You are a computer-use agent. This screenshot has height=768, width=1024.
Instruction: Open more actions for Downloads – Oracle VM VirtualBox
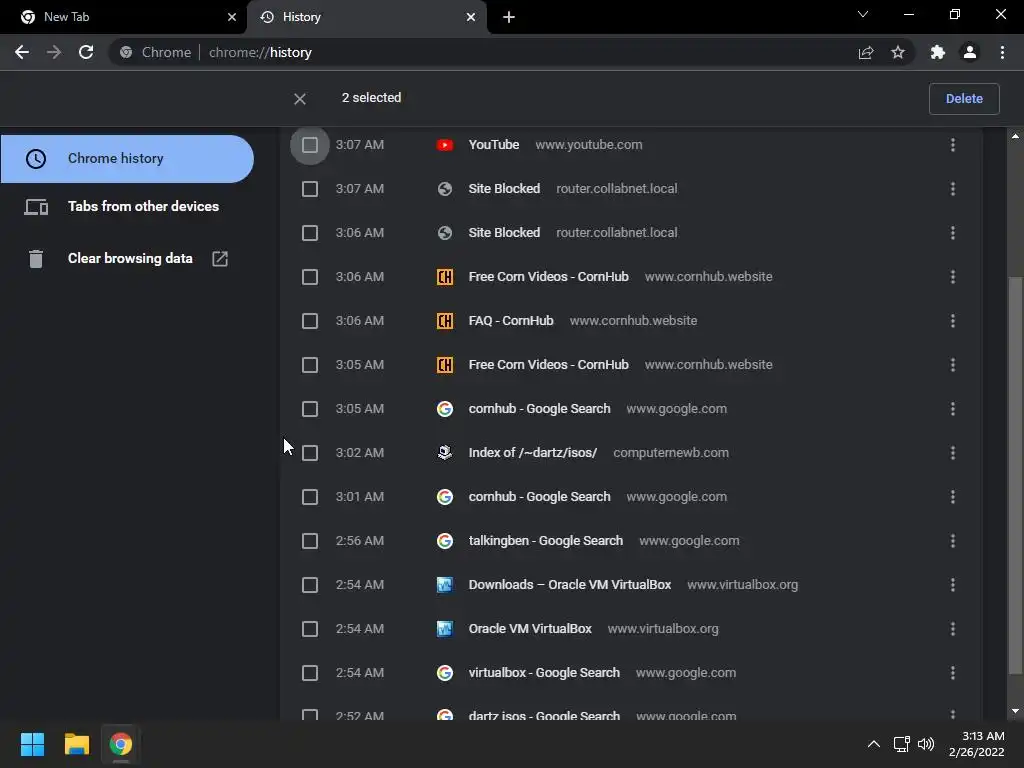(953, 585)
